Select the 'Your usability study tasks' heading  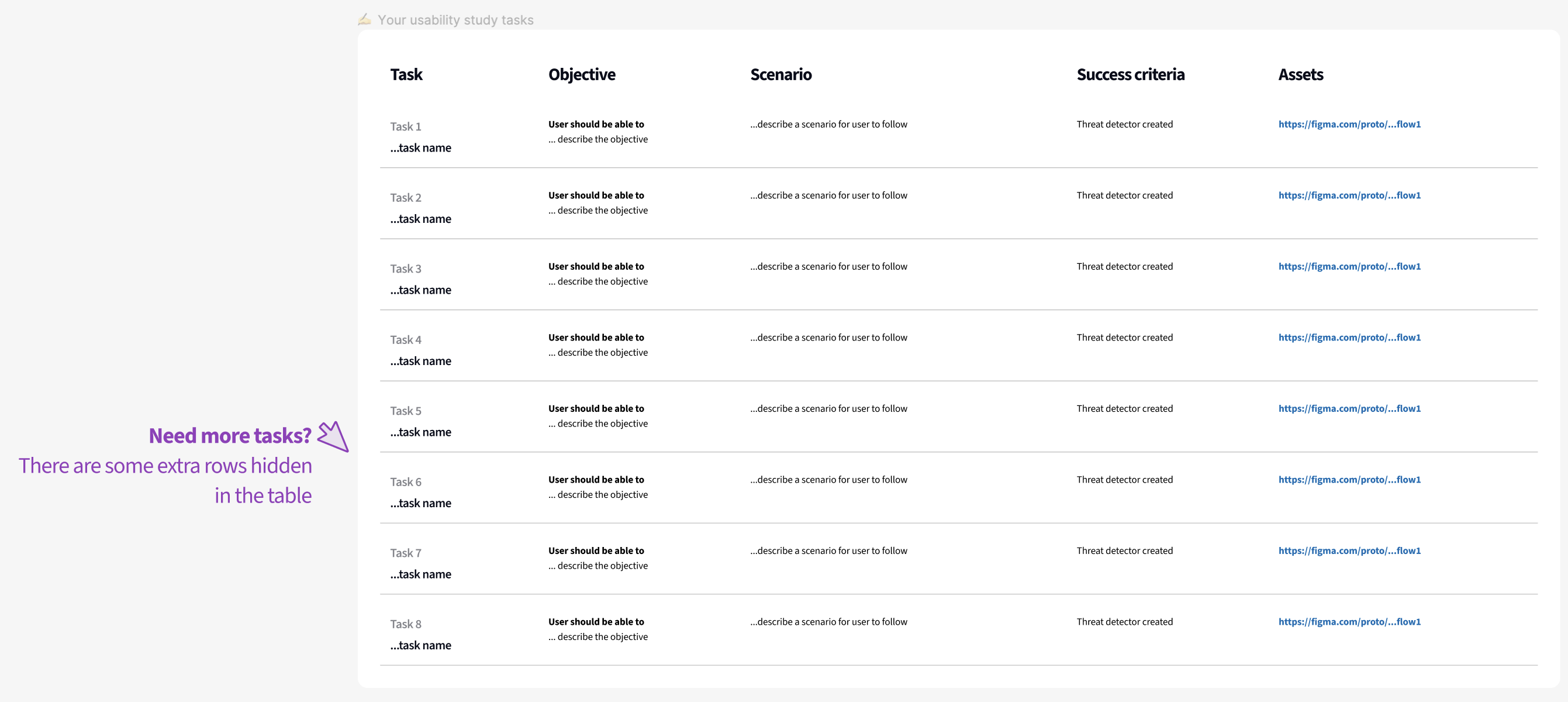(x=455, y=20)
